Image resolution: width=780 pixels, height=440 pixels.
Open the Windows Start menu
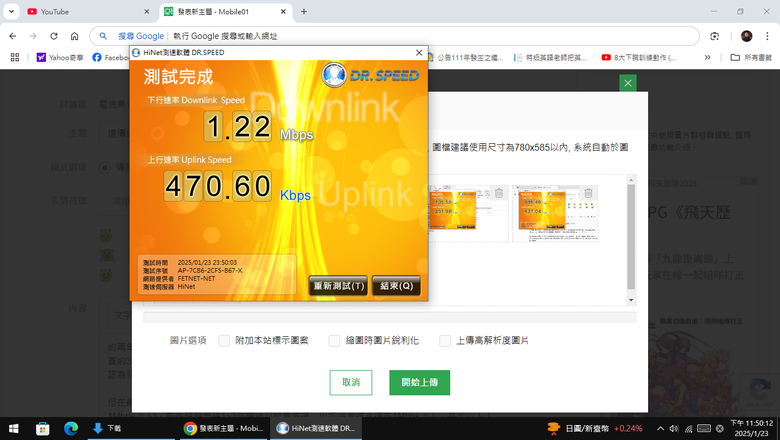14,428
